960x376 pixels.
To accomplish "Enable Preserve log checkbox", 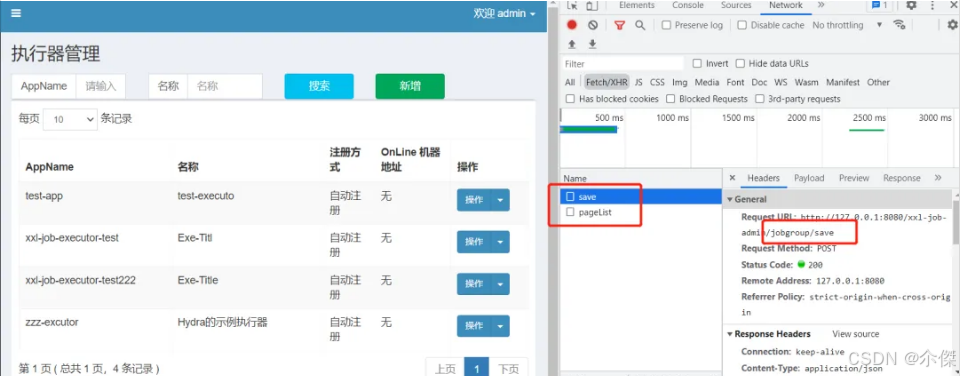I will point(666,25).
